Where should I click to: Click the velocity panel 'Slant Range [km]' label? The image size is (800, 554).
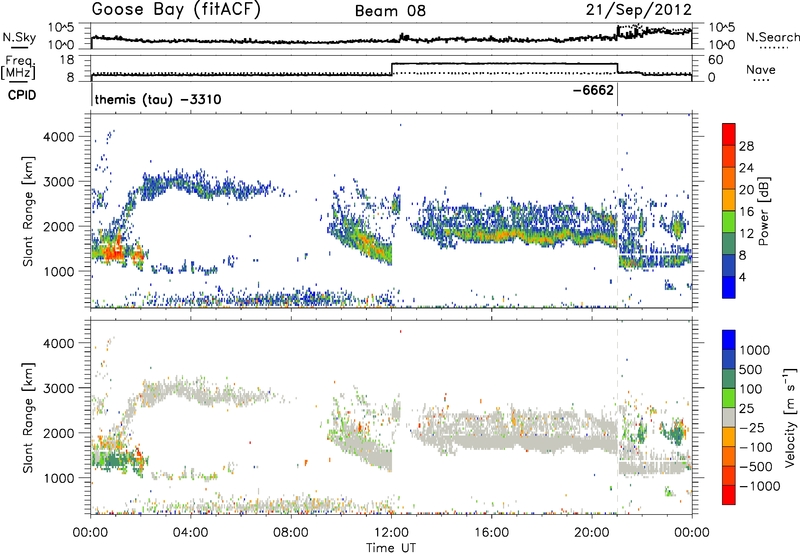[28, 417]
